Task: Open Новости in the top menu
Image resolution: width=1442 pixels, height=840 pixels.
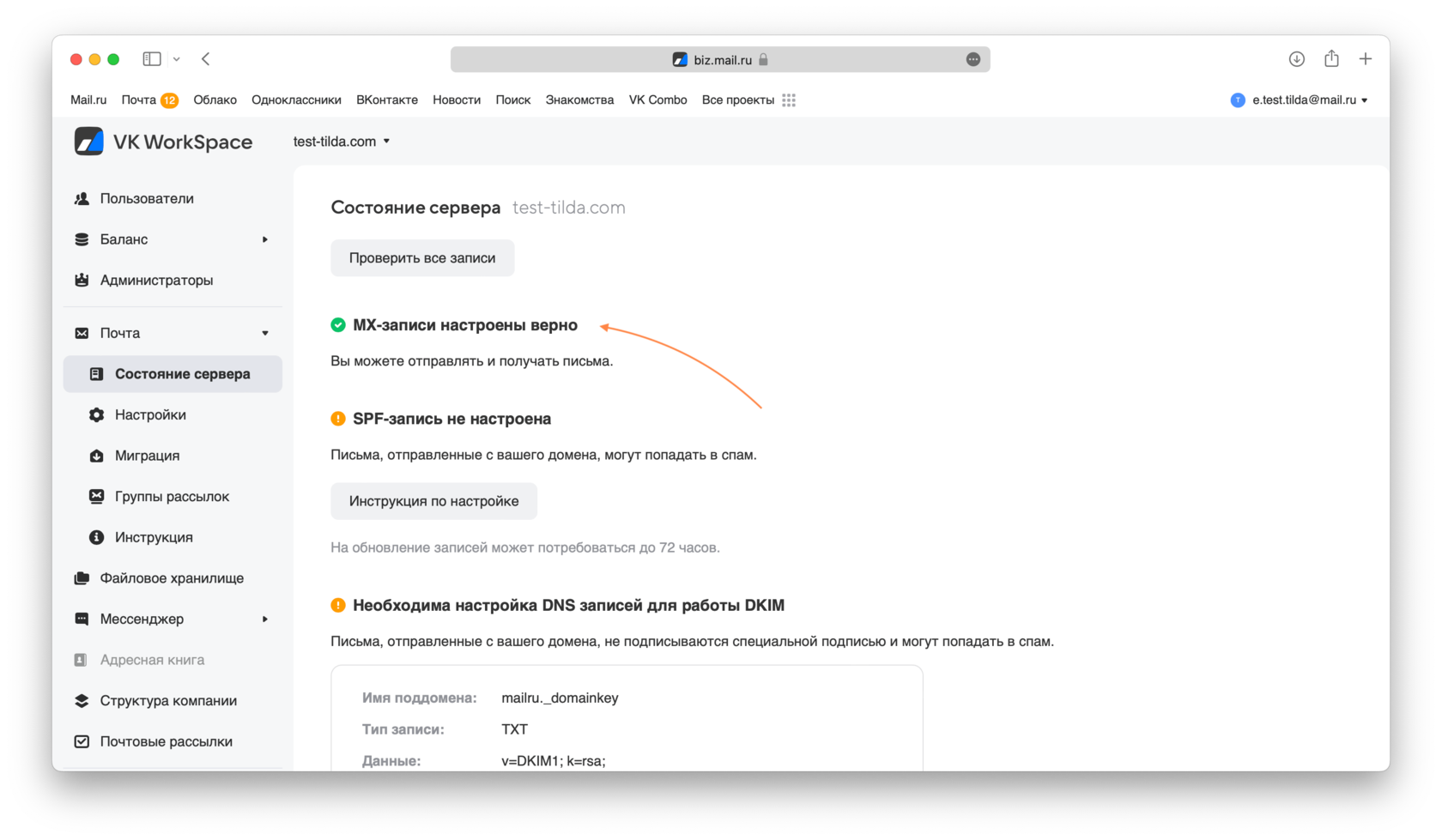Action: pyautogui.click(x=457, y=100)
